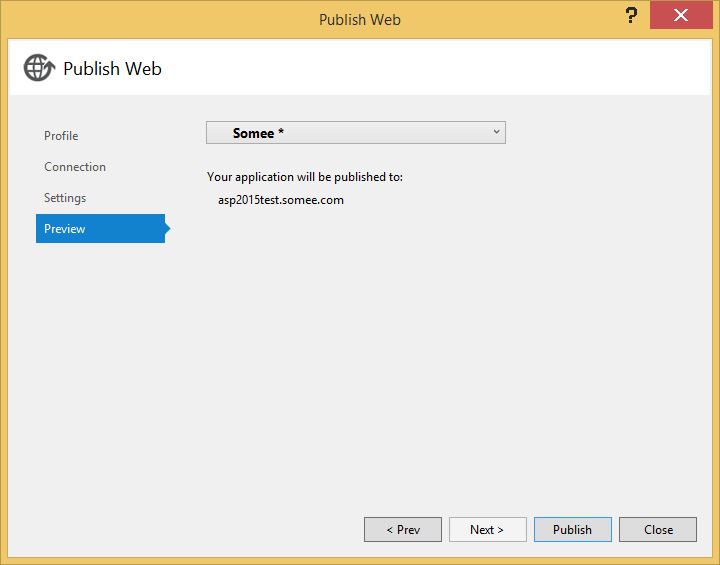The height and width of the screenshot is (565, 720).
Task: Click the Publish Web globe icon
Action: tap(39, 68)
